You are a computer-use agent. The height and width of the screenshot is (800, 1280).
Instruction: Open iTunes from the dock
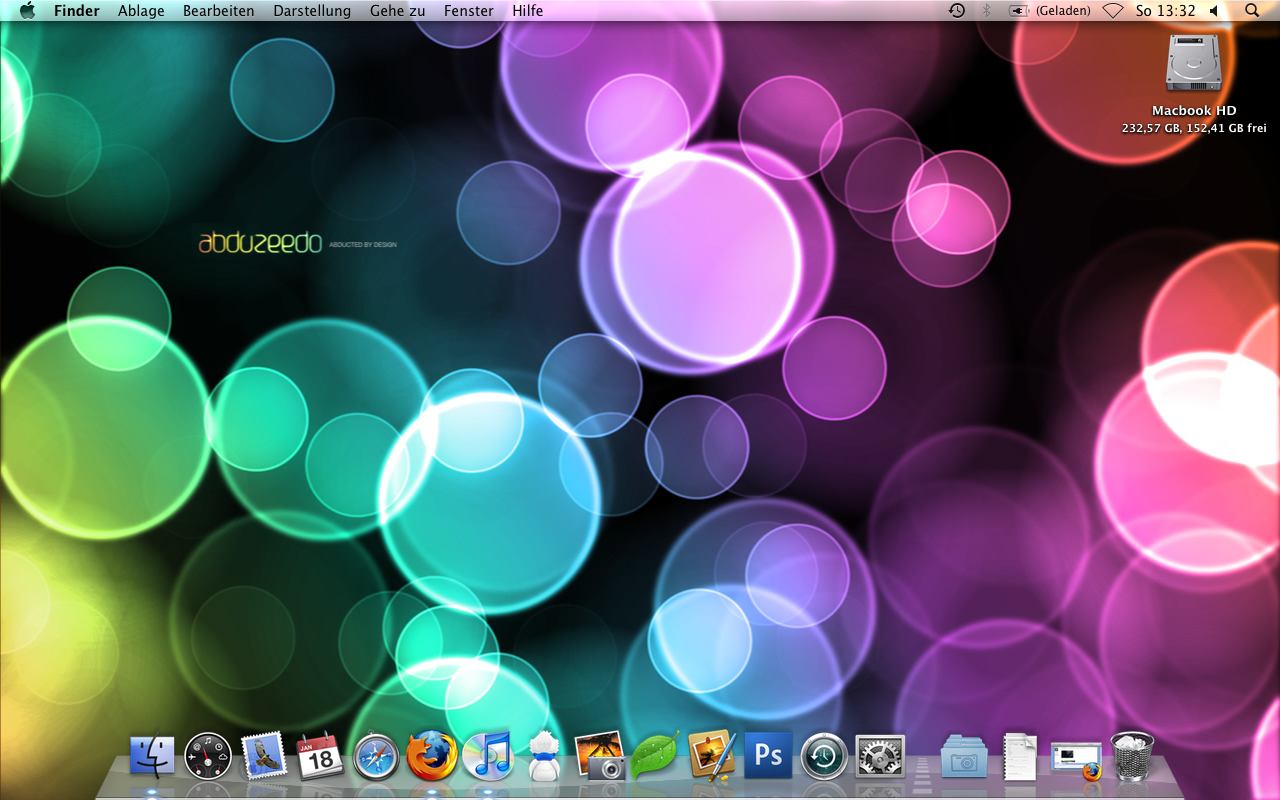point(488,757)
